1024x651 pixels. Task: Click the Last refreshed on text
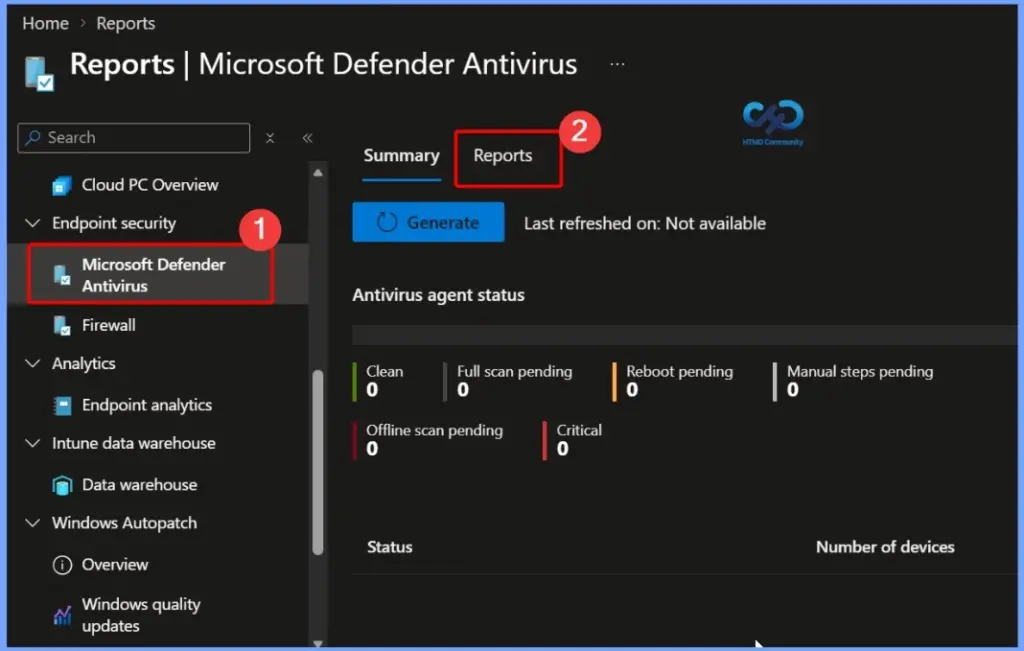click(x=645, y=223)
